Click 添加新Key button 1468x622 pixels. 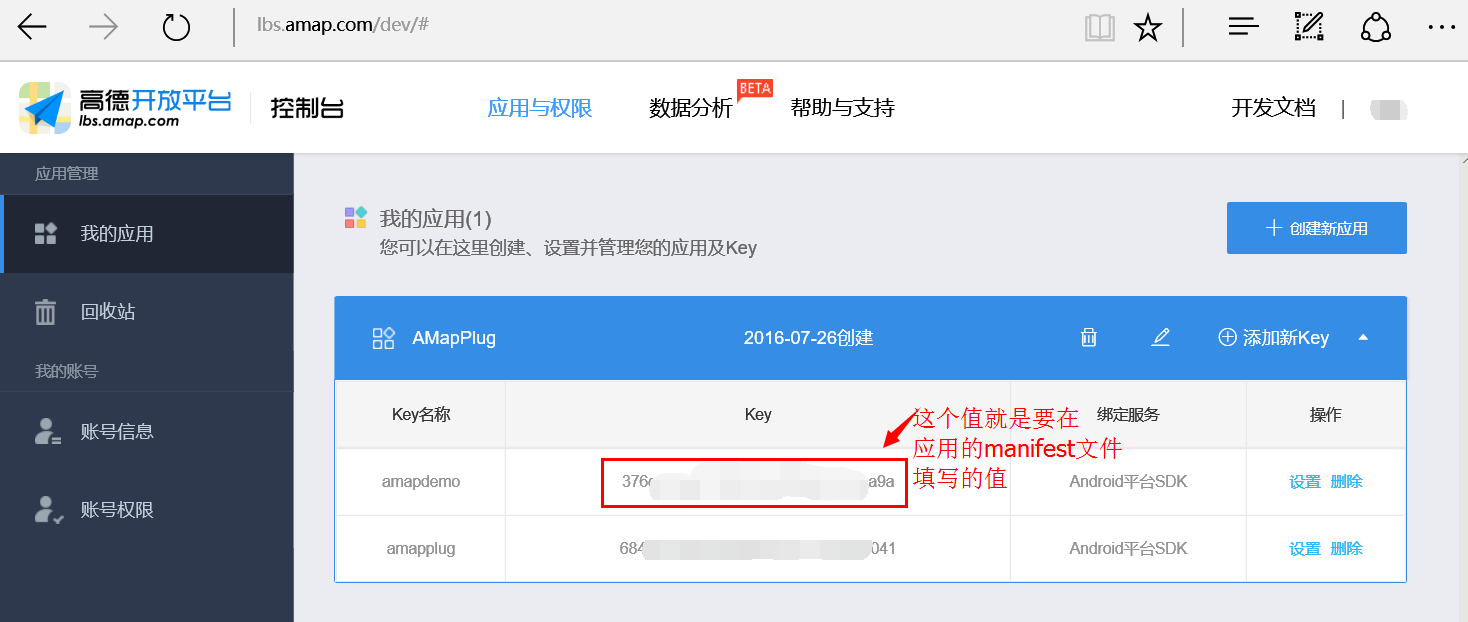[1273, 338]
